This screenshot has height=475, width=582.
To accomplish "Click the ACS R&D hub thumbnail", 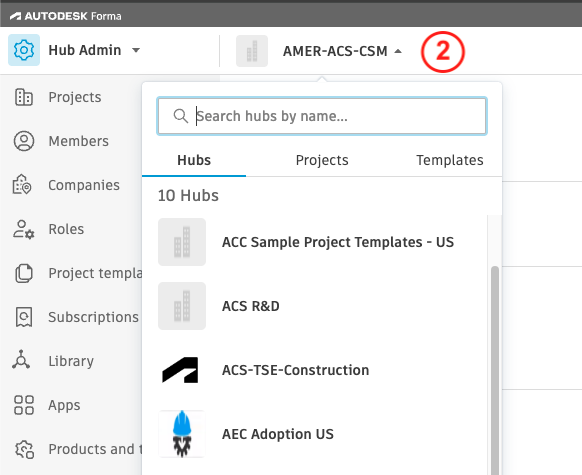I will pyautogui.click(x=182, y=306).
